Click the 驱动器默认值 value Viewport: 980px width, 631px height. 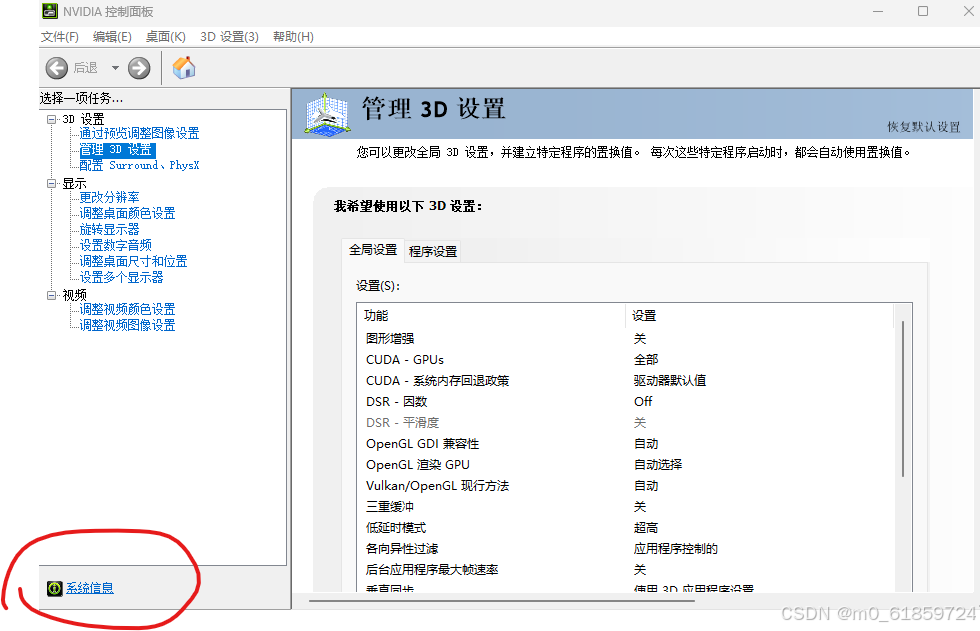pos(669,380)
